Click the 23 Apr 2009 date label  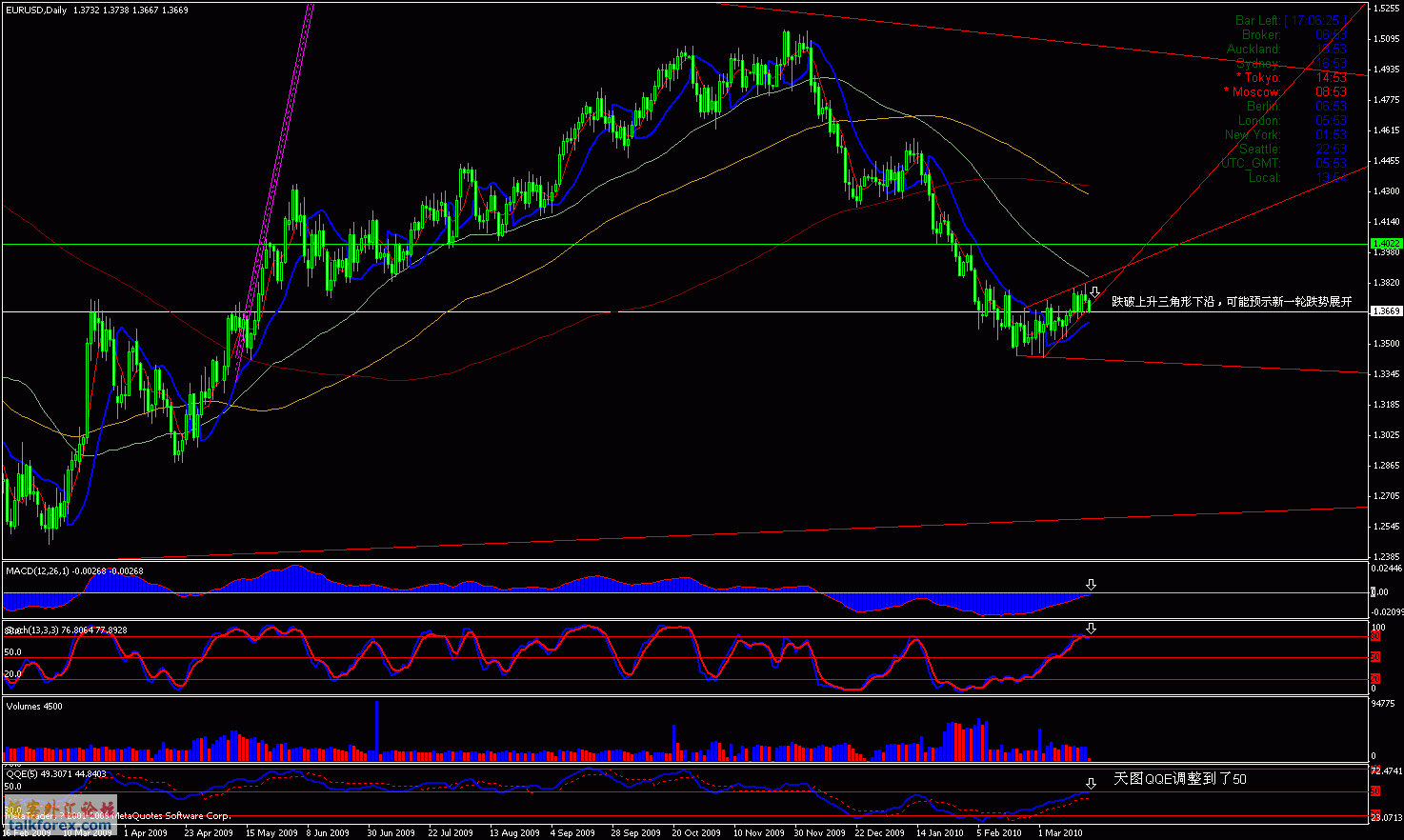click(x=208, y=833)
